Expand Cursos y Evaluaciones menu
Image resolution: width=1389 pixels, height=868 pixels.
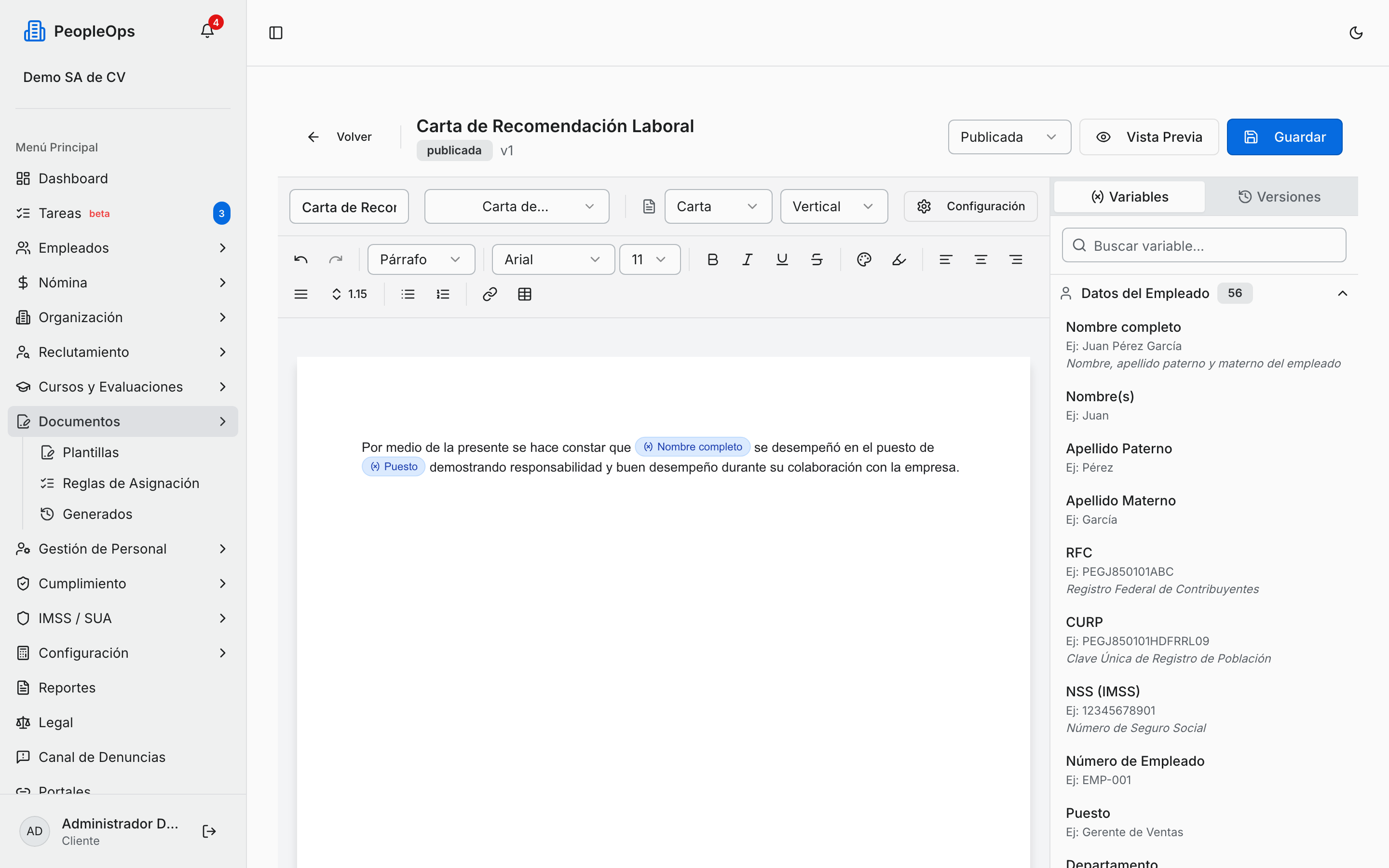coord(123,387)
